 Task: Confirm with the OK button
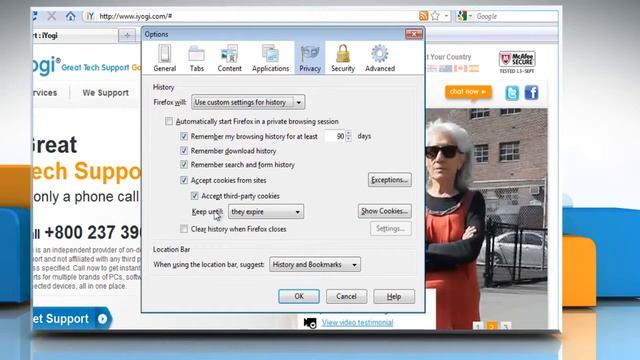coord(299,296)
